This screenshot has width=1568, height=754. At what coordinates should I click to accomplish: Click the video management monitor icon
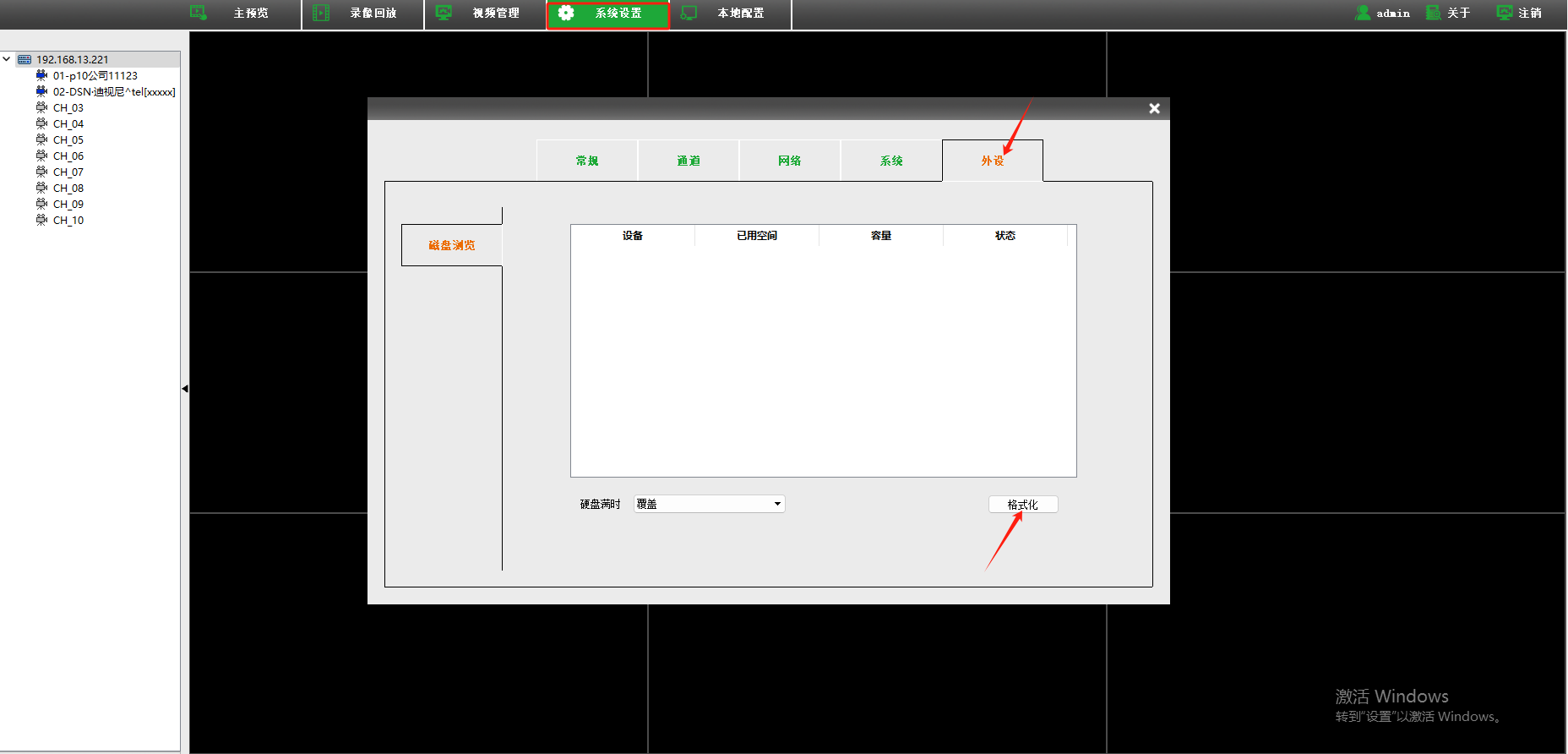444,13
